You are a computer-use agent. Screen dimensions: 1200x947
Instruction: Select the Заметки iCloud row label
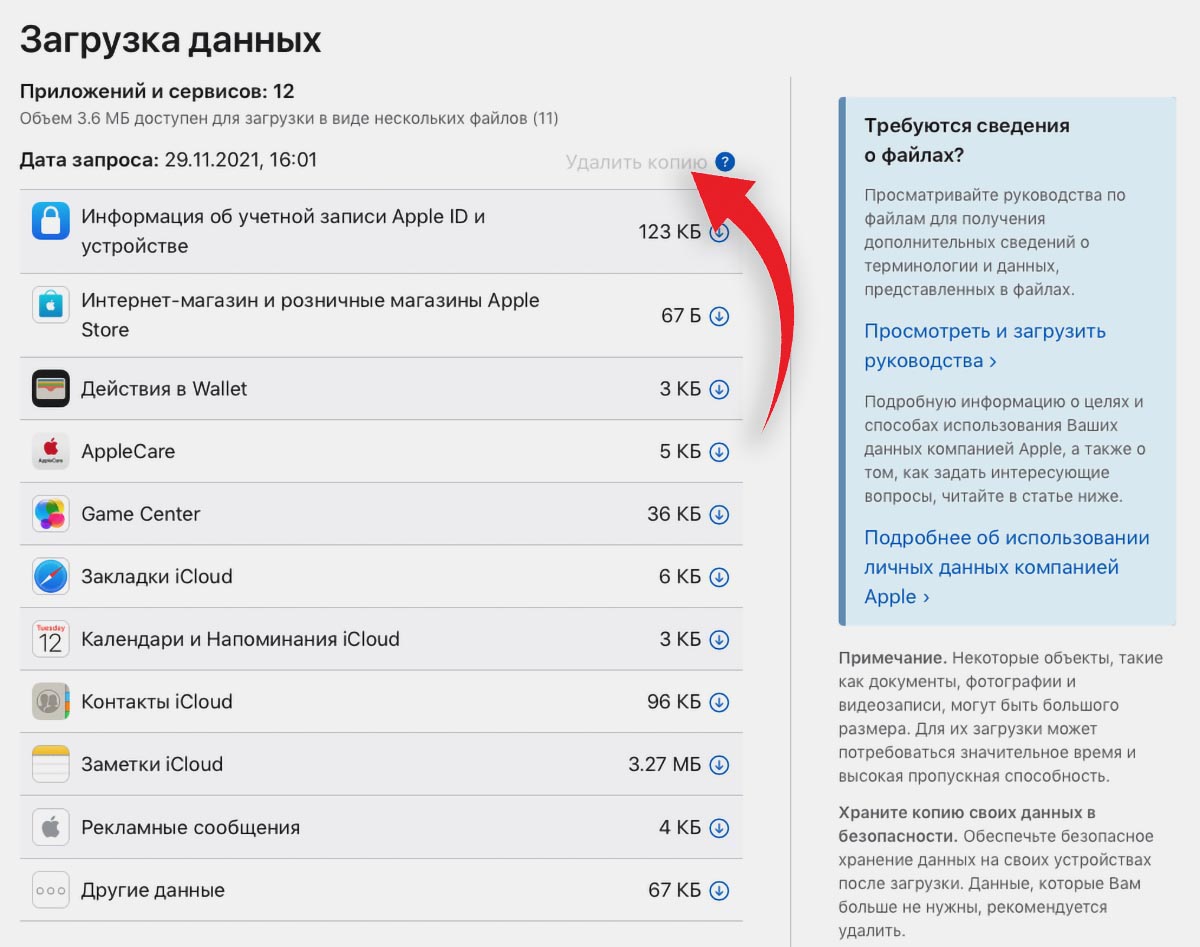coord(152,764)
